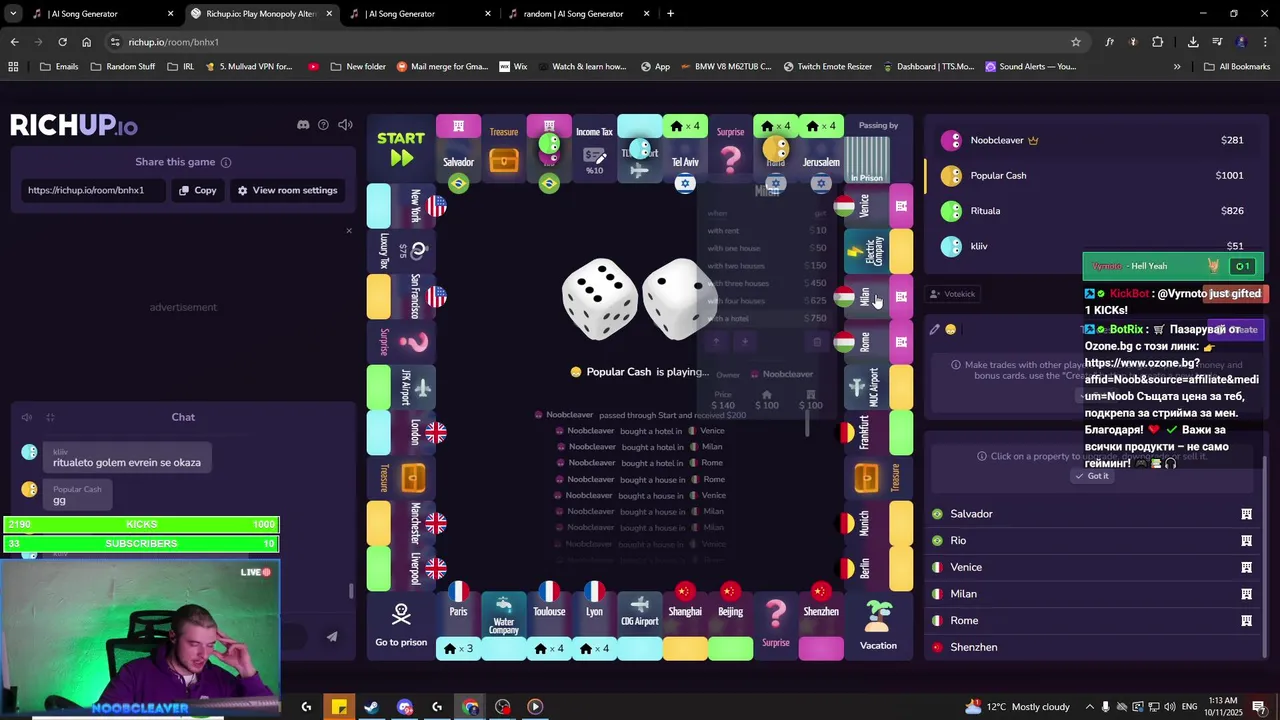Show hidden system tray icons

coord(1090,707)
